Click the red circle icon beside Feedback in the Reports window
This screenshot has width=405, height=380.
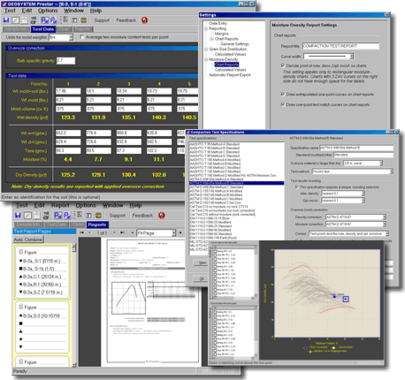(162, 215)
